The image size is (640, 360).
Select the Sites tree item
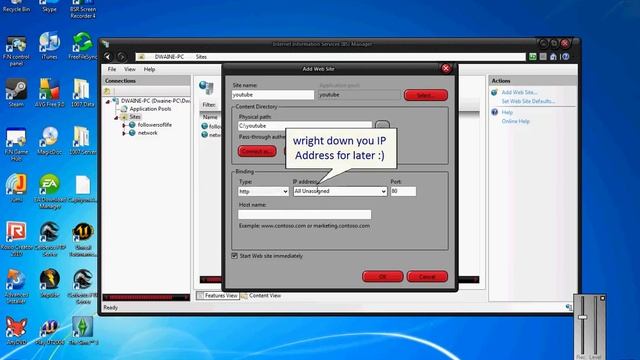[x=135, y=117]
